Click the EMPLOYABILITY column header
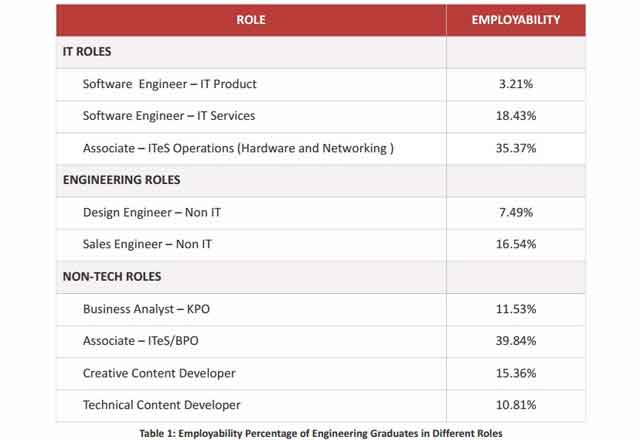The image size is (640, 440). pyautogui.click(x=516, y=19)
